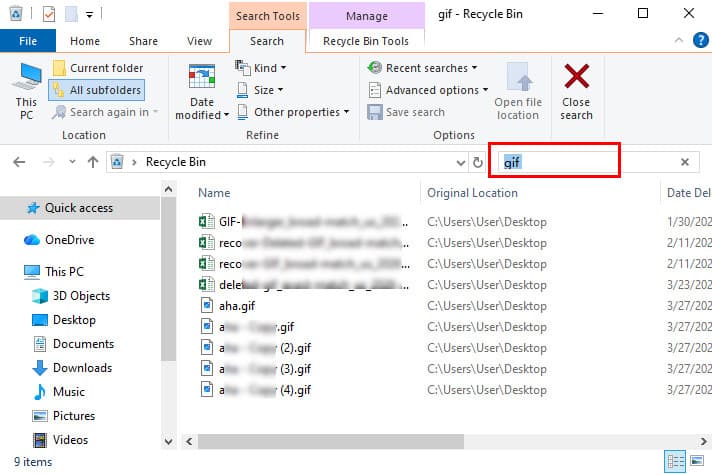Click Recycle Bin icon in title bar
This screenshot has width=712, height=474.
pos(16,14)
